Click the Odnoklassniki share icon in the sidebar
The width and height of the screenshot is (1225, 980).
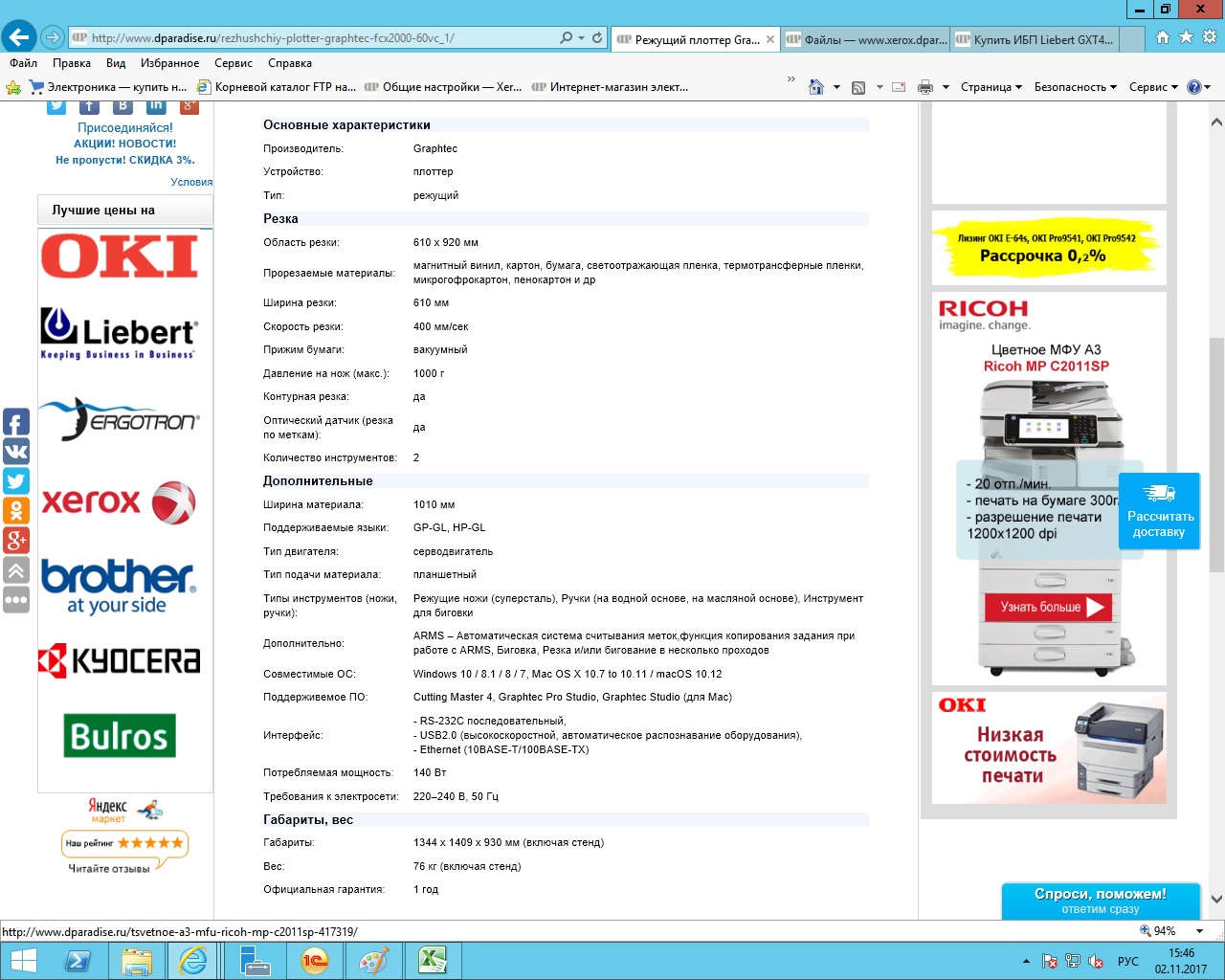coord(16,511)
